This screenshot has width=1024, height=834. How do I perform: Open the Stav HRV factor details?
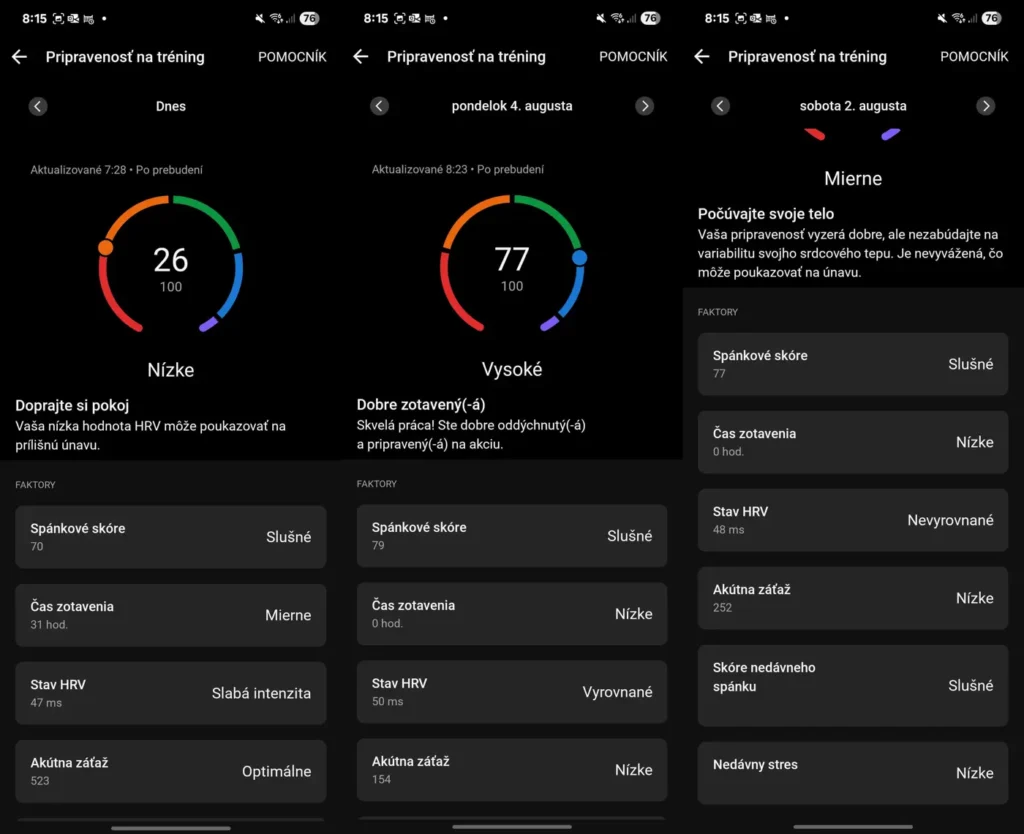click(x=170, y=692)
